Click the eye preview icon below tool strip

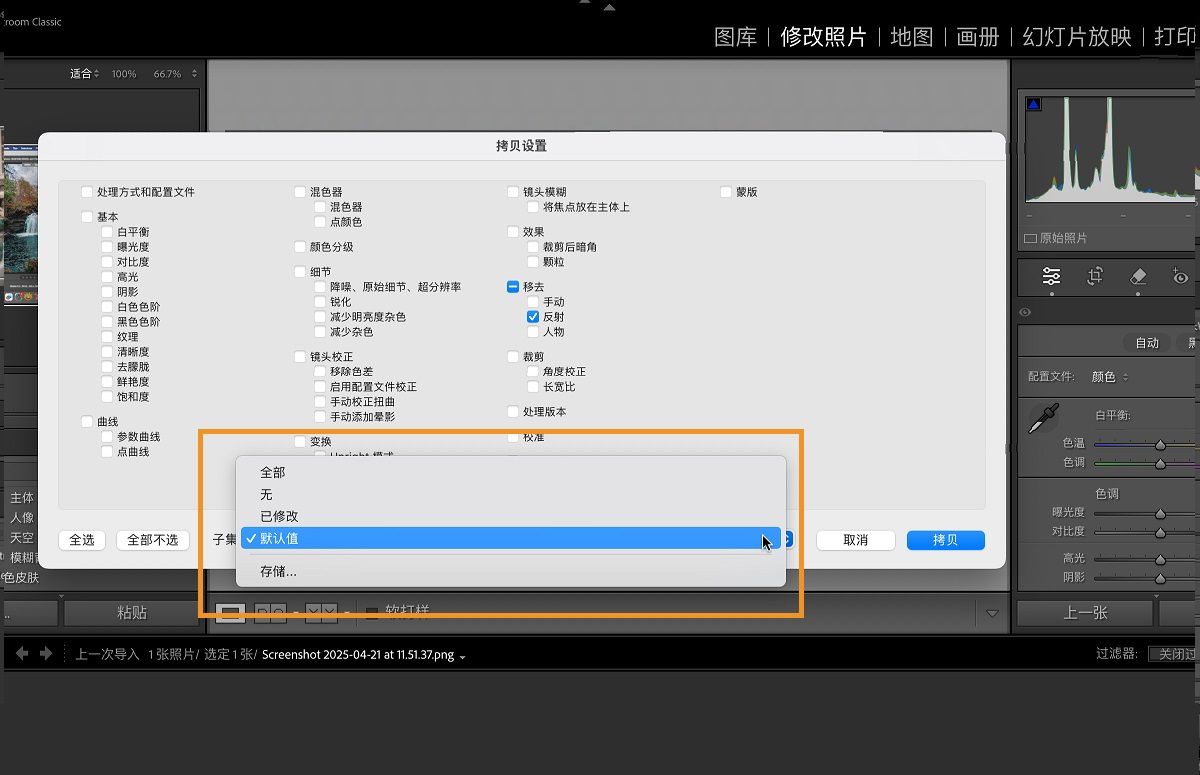pos(1024,312)
